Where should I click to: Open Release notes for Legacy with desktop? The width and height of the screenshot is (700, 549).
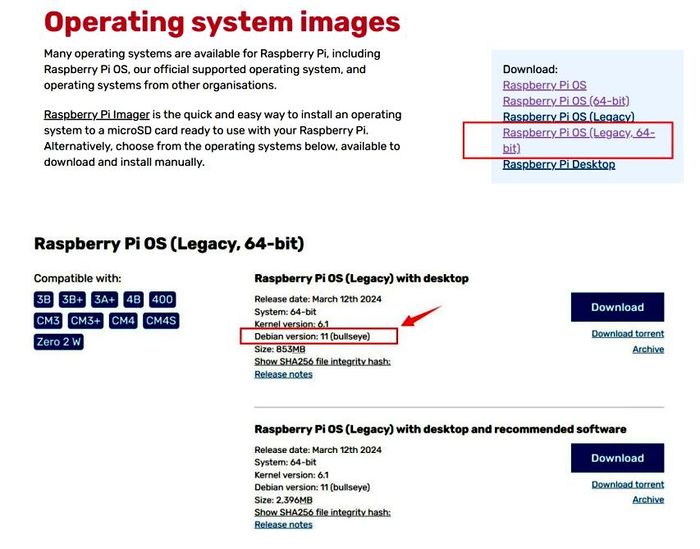tap(283, 374)
